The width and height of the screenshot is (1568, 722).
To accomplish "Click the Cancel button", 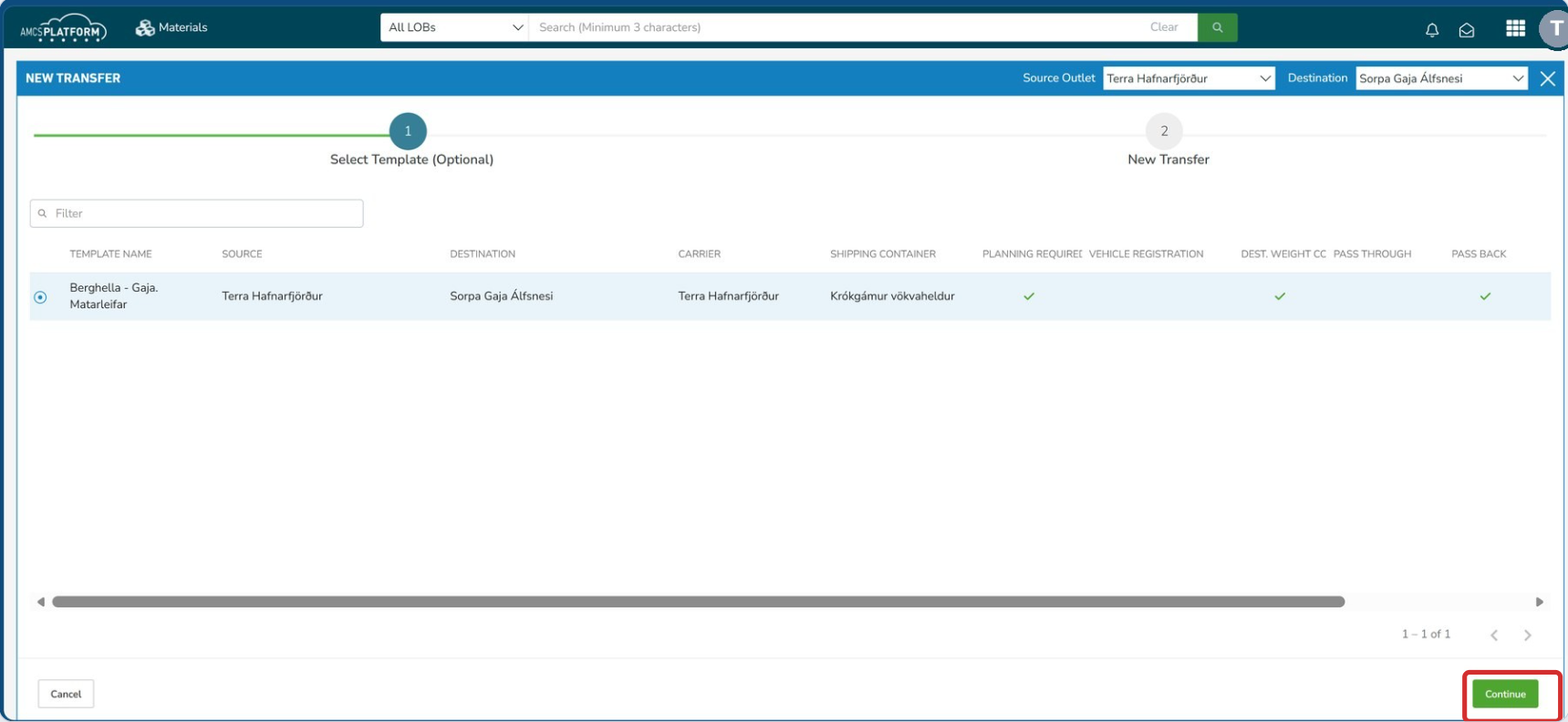I will 66,694.
